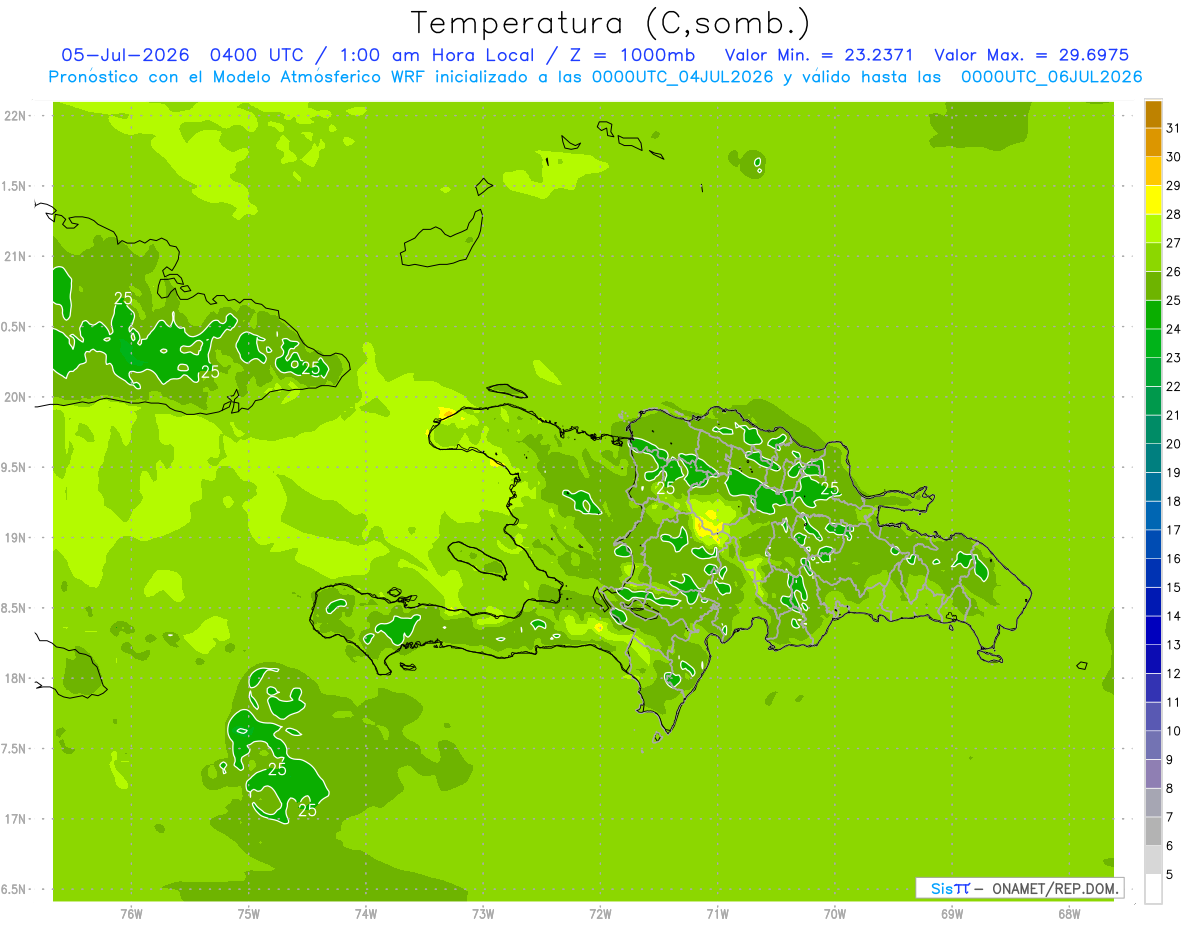
Task: Click the "21N" latitude axis label
Action: click(x=16, y=257)
